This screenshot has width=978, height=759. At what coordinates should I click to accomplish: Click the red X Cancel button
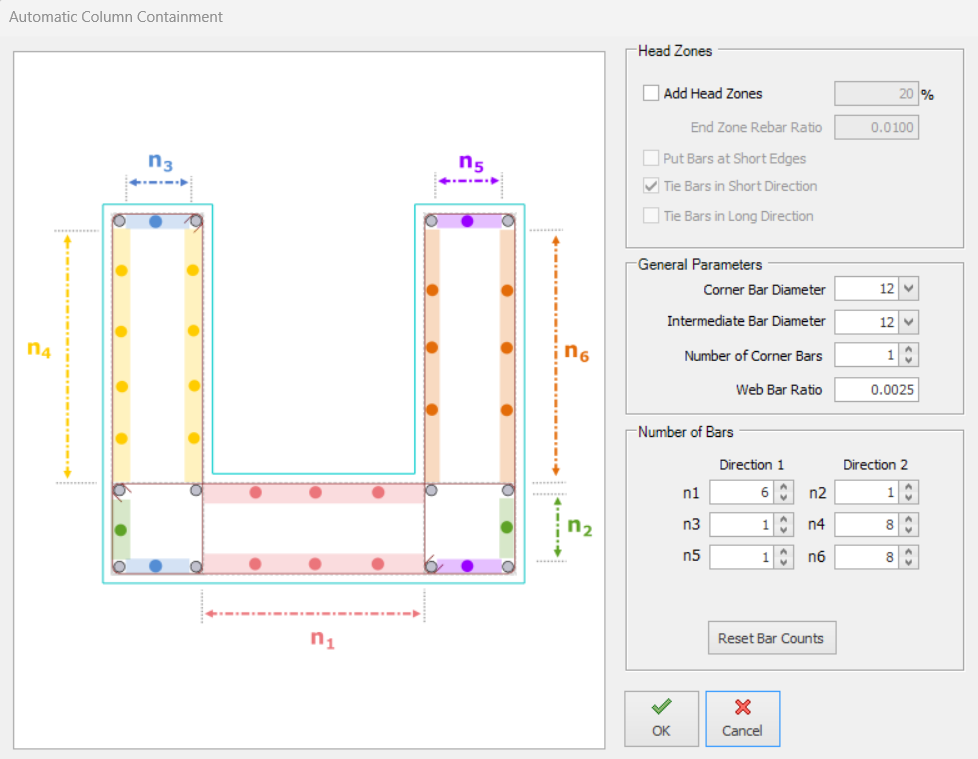tap(742, 718)
